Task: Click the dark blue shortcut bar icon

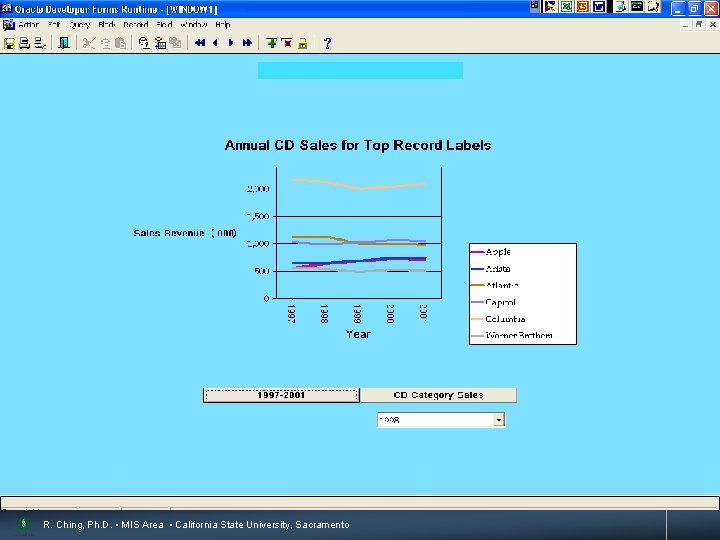Action: tap(599, 6)
